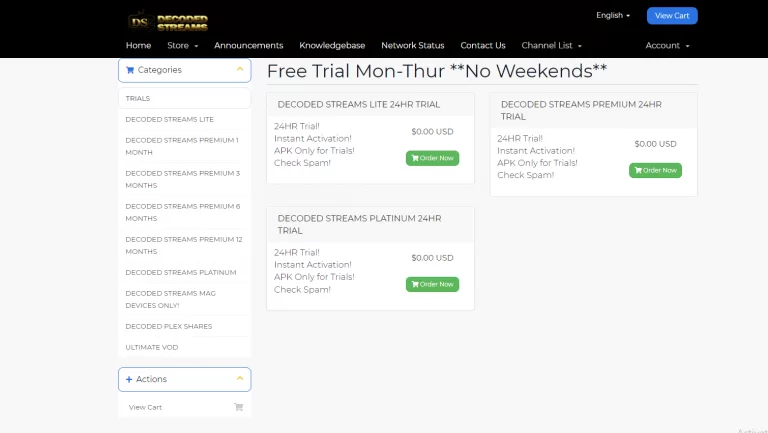Select Decoded Streams Premium 3 Months category
The image size is (768, 433).
pos(185,179)
